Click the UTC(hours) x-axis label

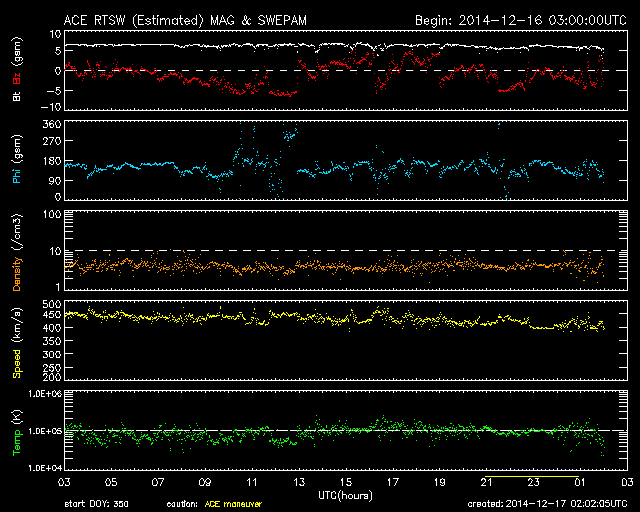[x=346, y=494]
